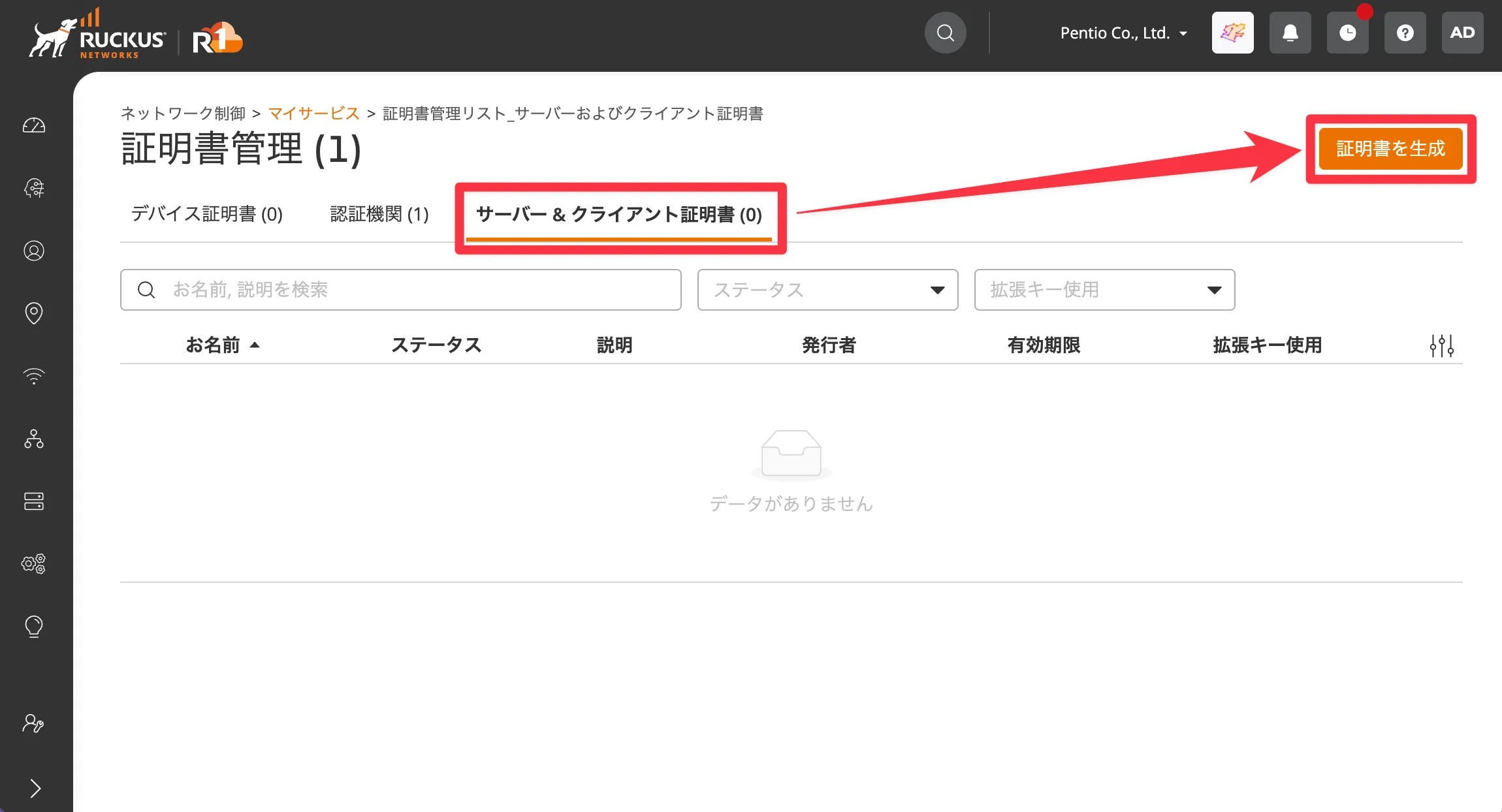
Task: Click the ネットワーク制御 breadcrumb text
Action: click(x=183, y=114)
